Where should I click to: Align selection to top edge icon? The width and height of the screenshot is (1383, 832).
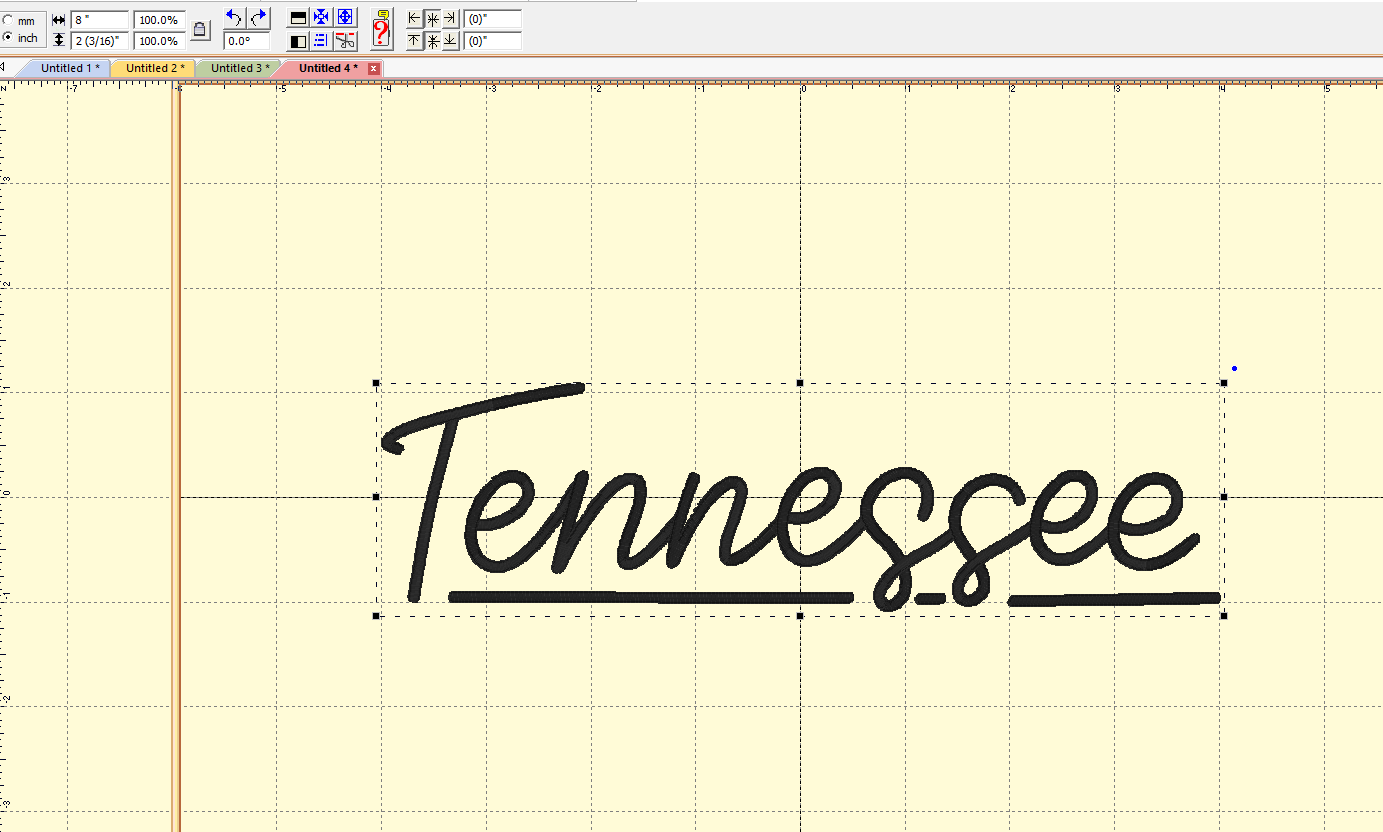[x=415, y=41]
